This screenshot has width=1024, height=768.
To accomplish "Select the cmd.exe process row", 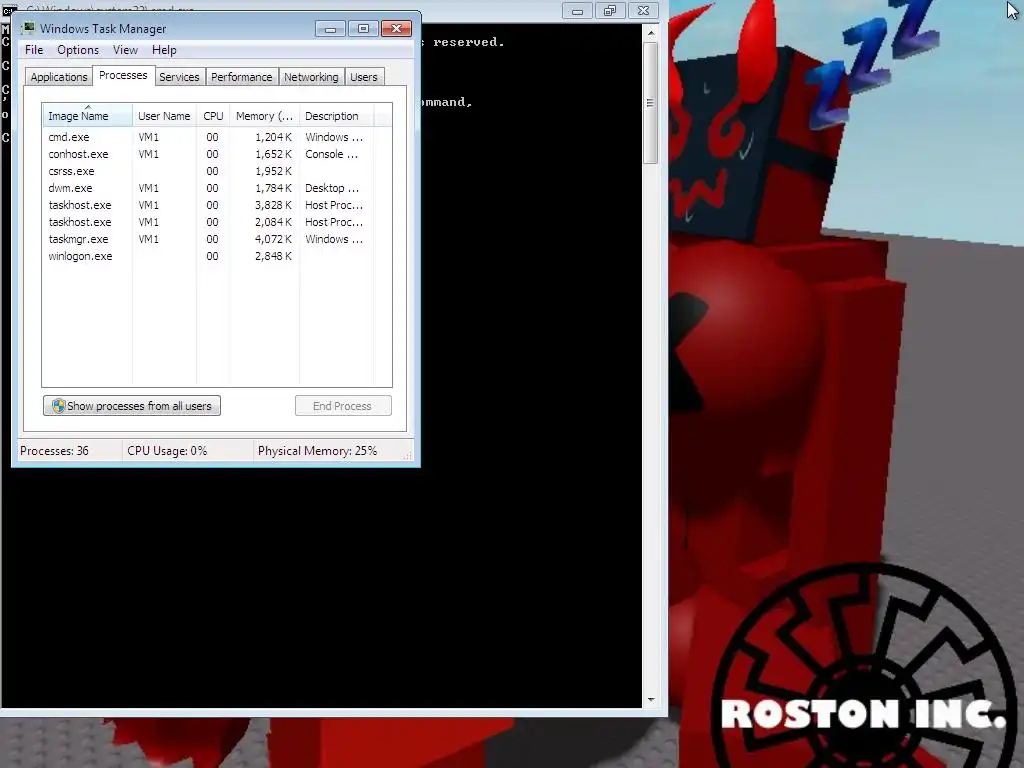I will tap(217, 137).
